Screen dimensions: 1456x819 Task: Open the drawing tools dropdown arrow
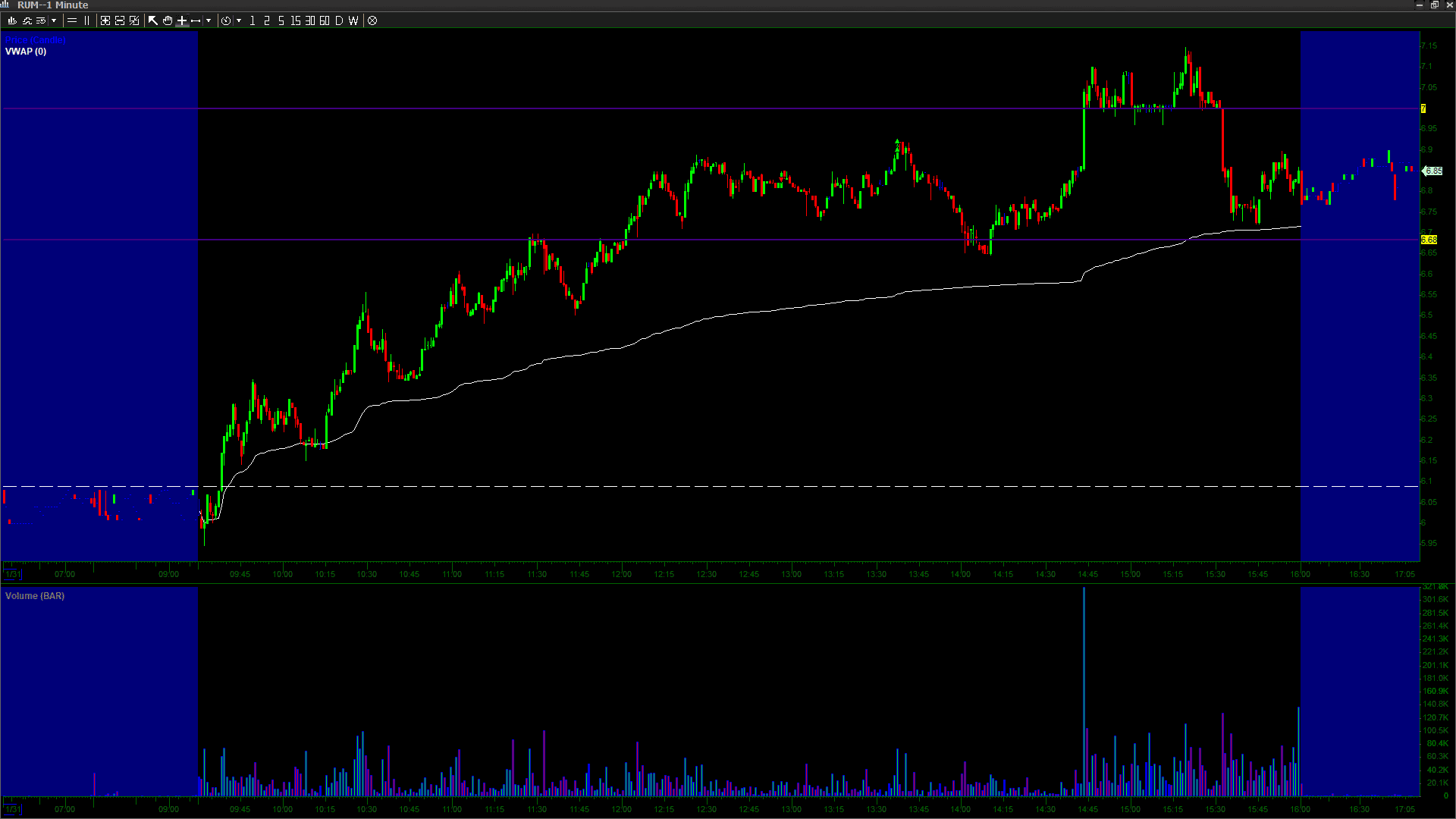point(209,20)
